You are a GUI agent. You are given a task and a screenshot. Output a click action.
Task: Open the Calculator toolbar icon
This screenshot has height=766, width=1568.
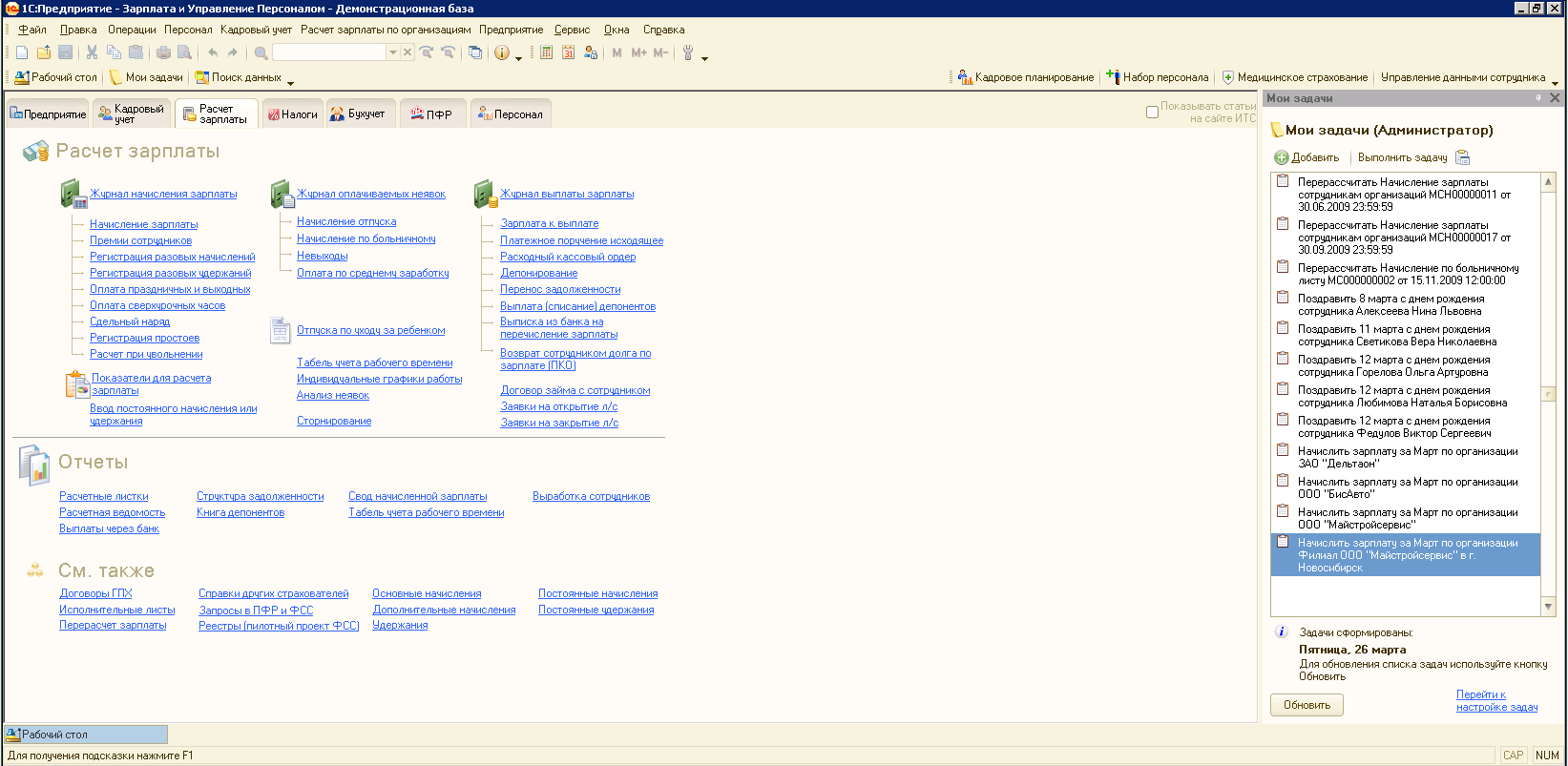coord(546,52)
